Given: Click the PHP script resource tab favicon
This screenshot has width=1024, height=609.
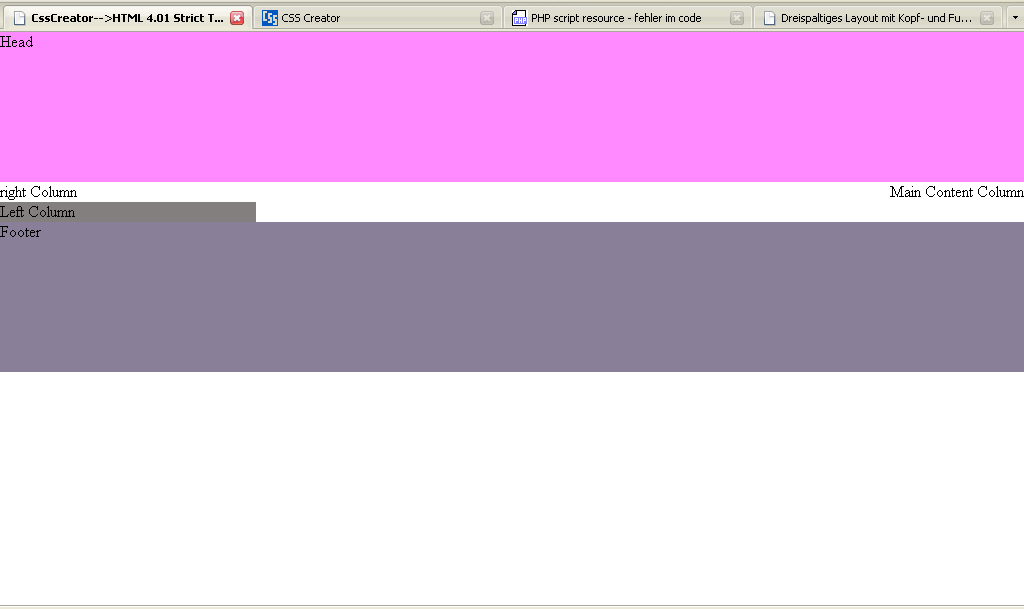Looking at the screenshot, I should [x=519, y=18].
